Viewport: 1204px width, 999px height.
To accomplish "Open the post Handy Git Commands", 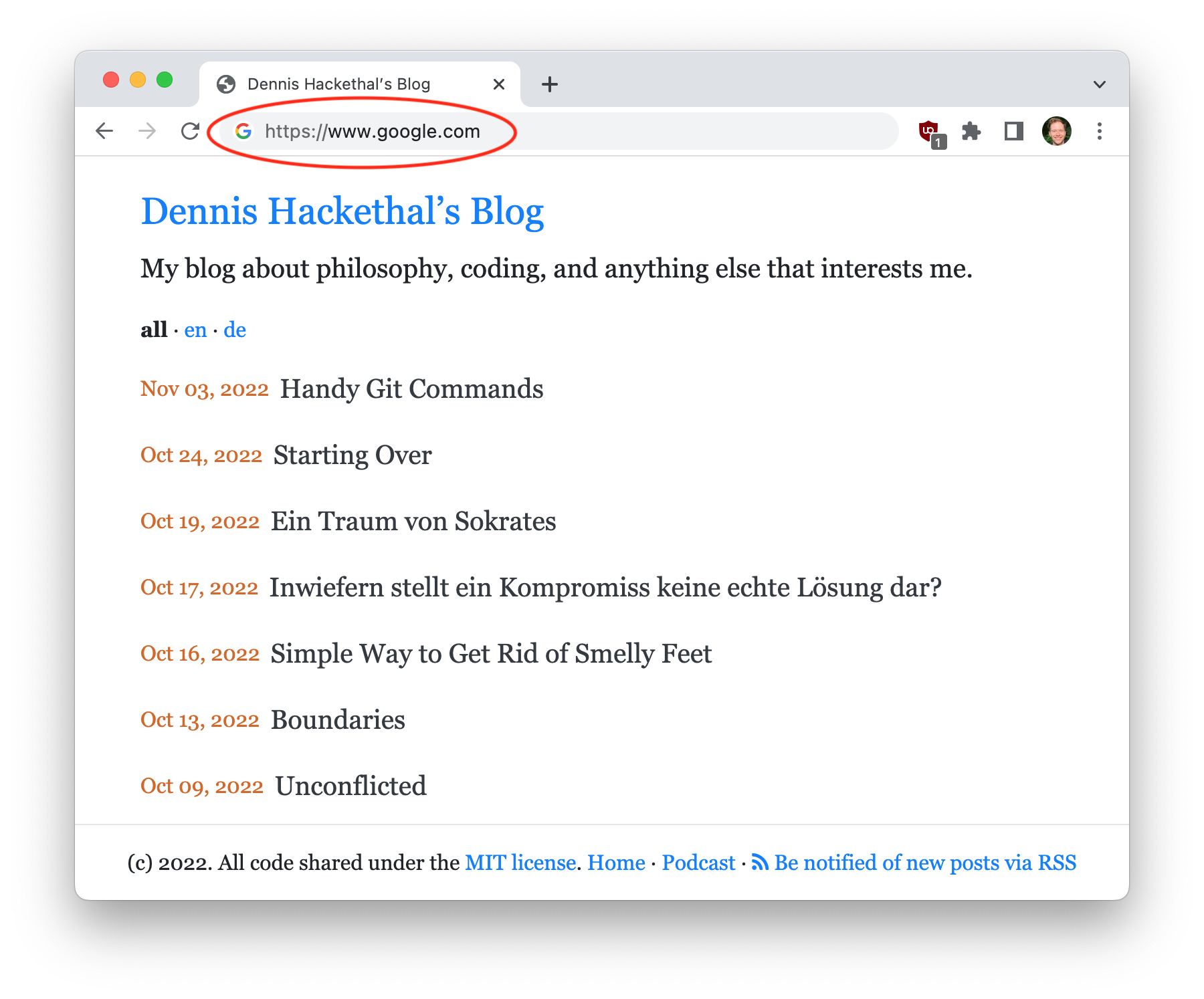I will (411, 388).
